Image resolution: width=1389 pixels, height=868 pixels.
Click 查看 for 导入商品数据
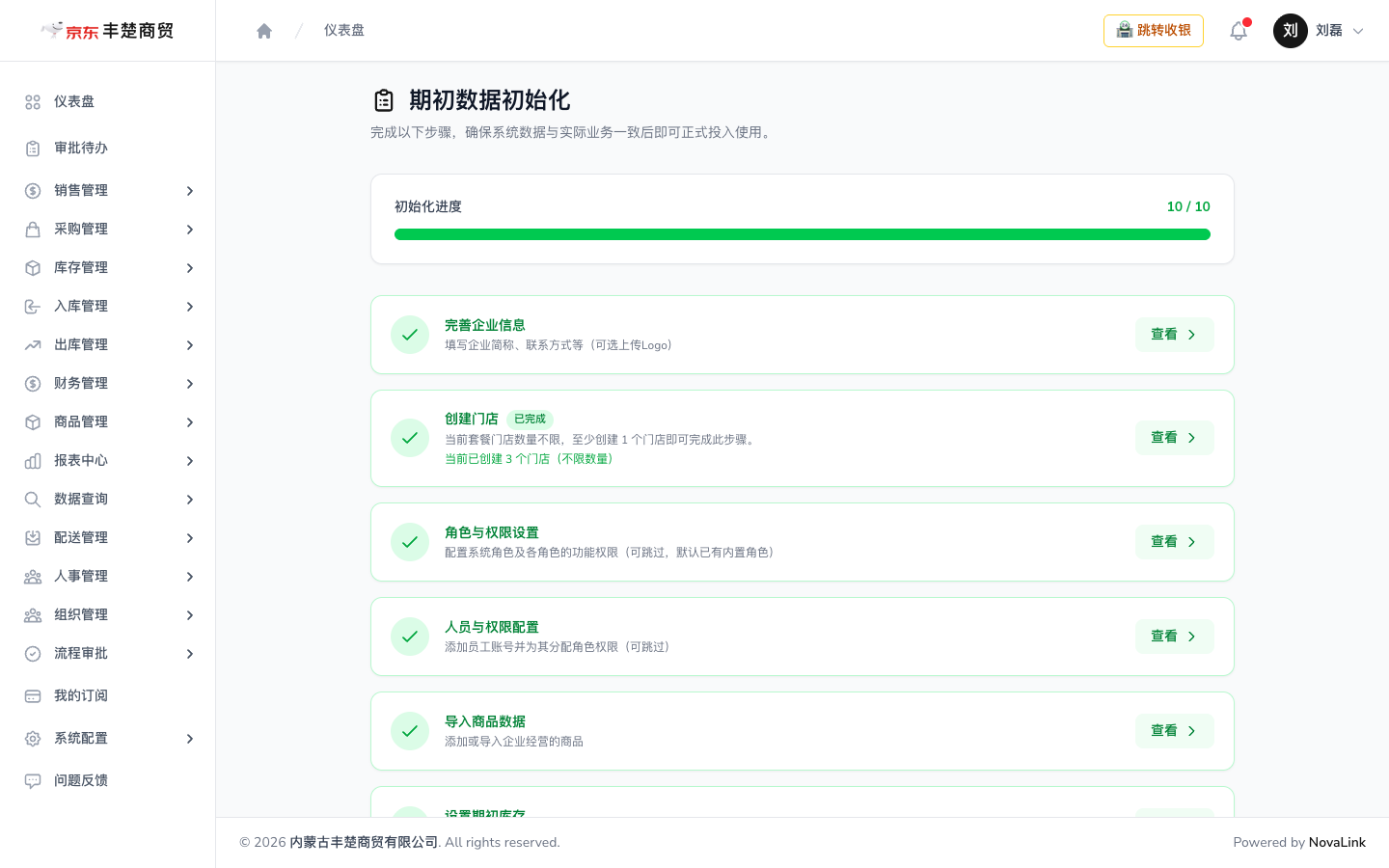coord(1174,731)
